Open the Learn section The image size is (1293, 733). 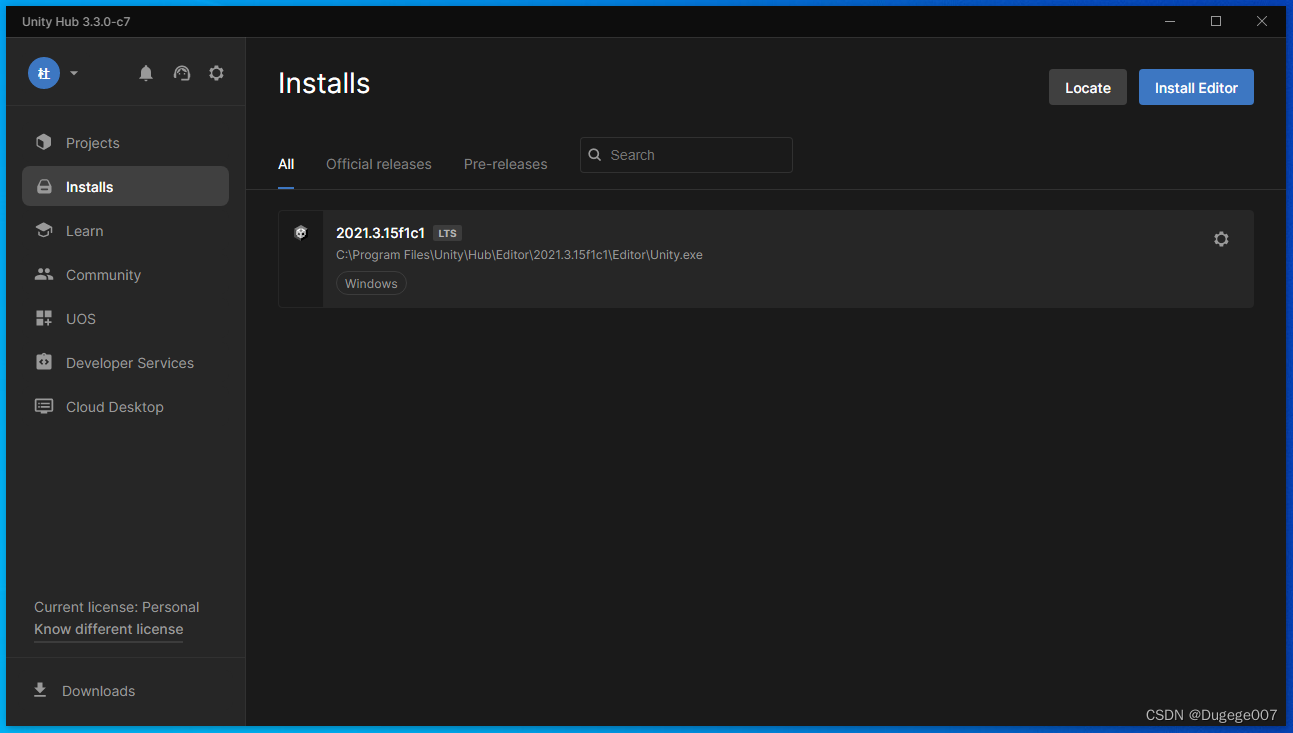[x=125, y=231]
